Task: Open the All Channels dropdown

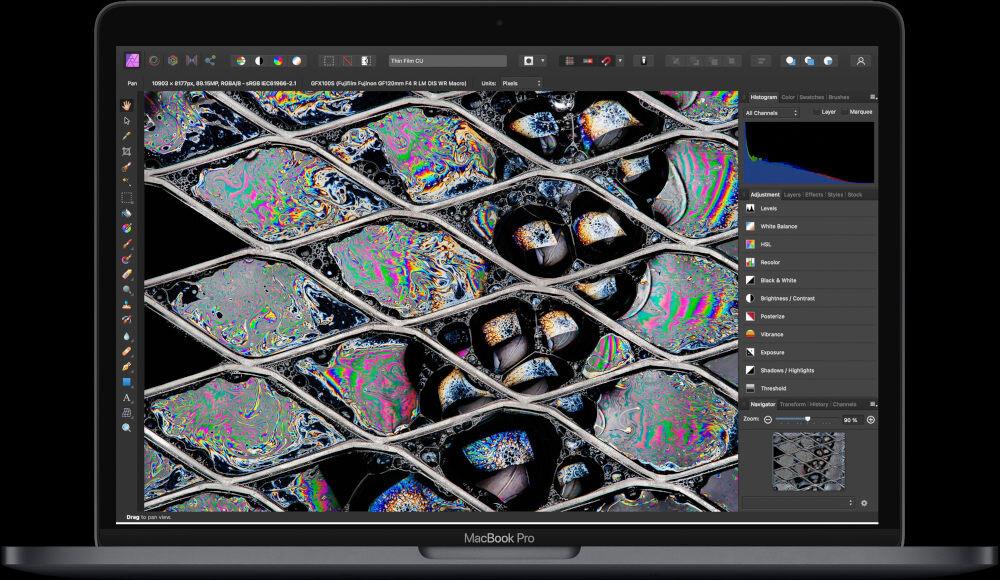Action: coord(771,113)
